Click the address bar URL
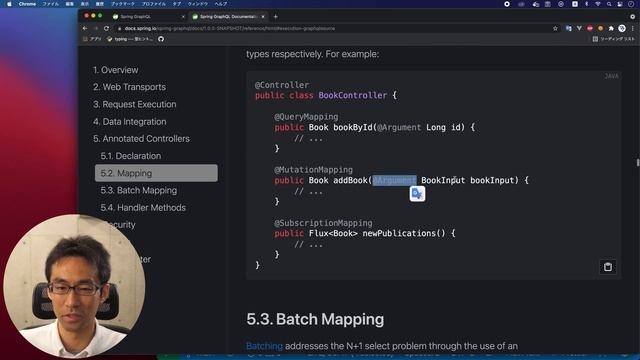 tap(230, 29)
